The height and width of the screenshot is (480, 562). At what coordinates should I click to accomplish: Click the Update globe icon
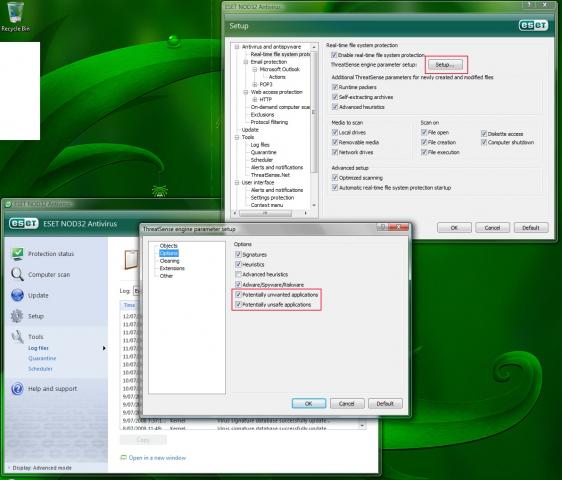(17, 295)
